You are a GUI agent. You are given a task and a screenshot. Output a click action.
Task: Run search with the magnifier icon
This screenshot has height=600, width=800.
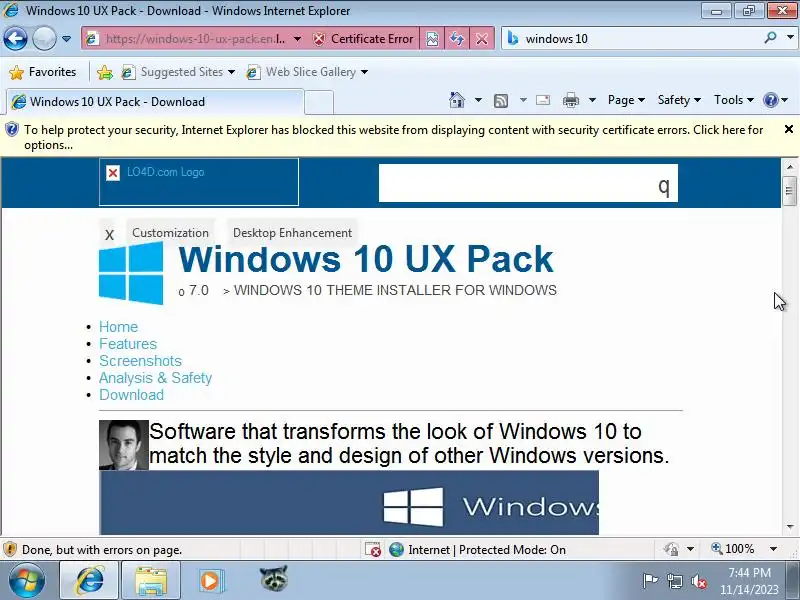(x=770, y=37)
